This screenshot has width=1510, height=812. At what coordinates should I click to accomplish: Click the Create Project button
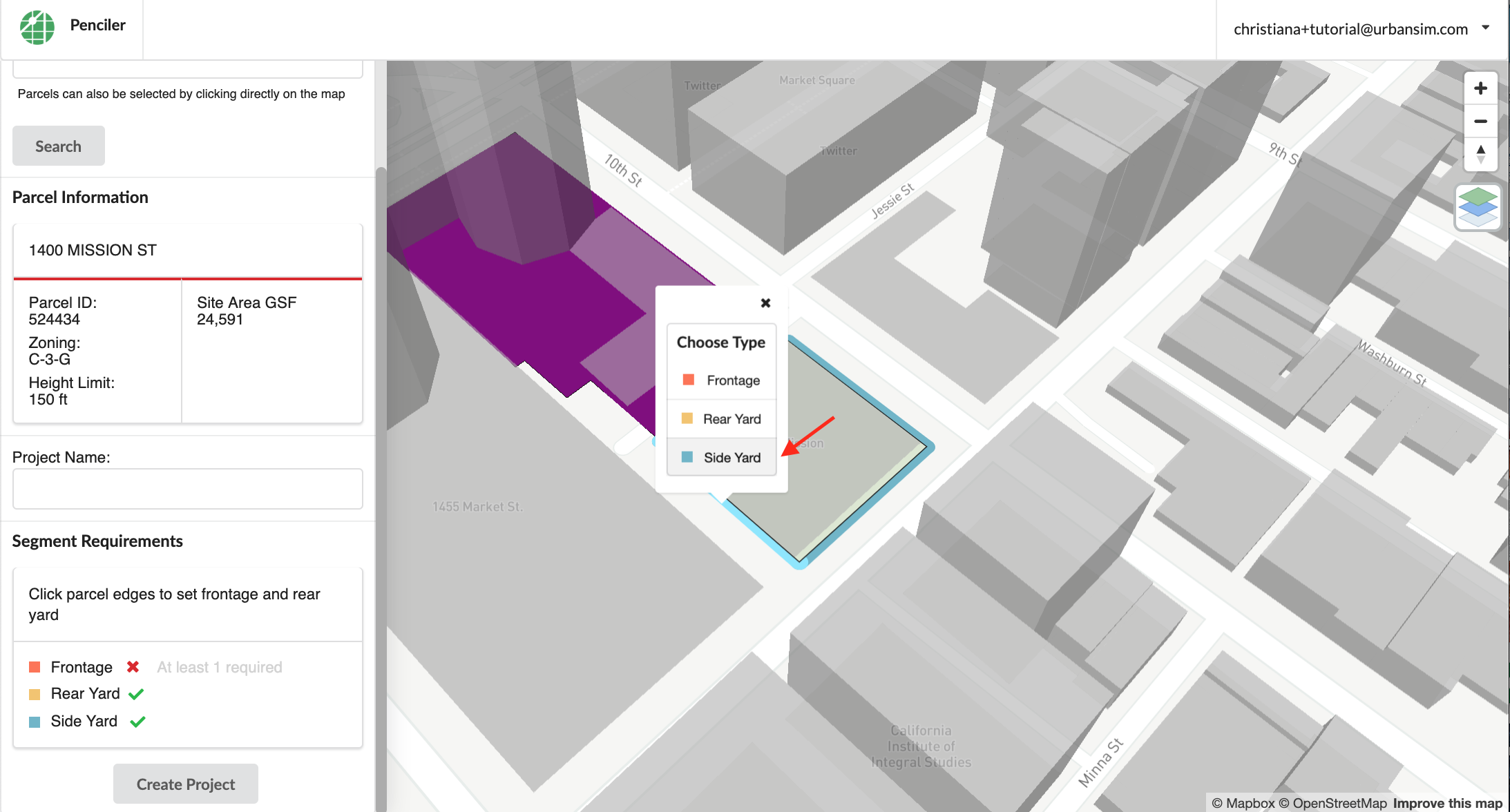coord(187,784)
